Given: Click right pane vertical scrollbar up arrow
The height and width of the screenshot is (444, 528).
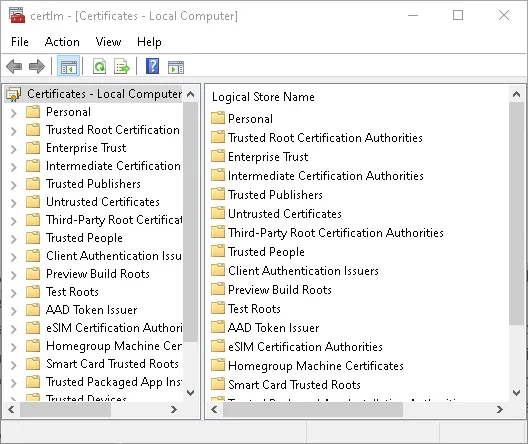Looking at the screenshot, I should (516, 95).
